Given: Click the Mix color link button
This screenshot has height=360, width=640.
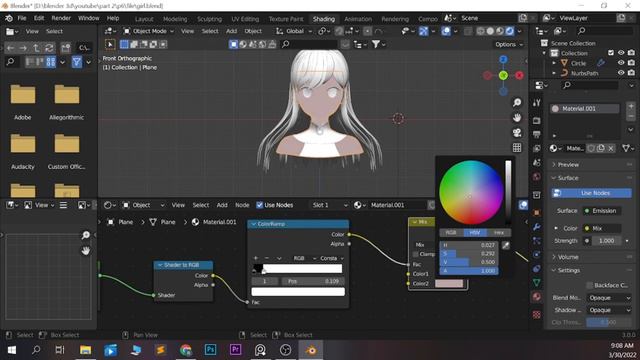Looking at the screenshot, I should (602, 228).
